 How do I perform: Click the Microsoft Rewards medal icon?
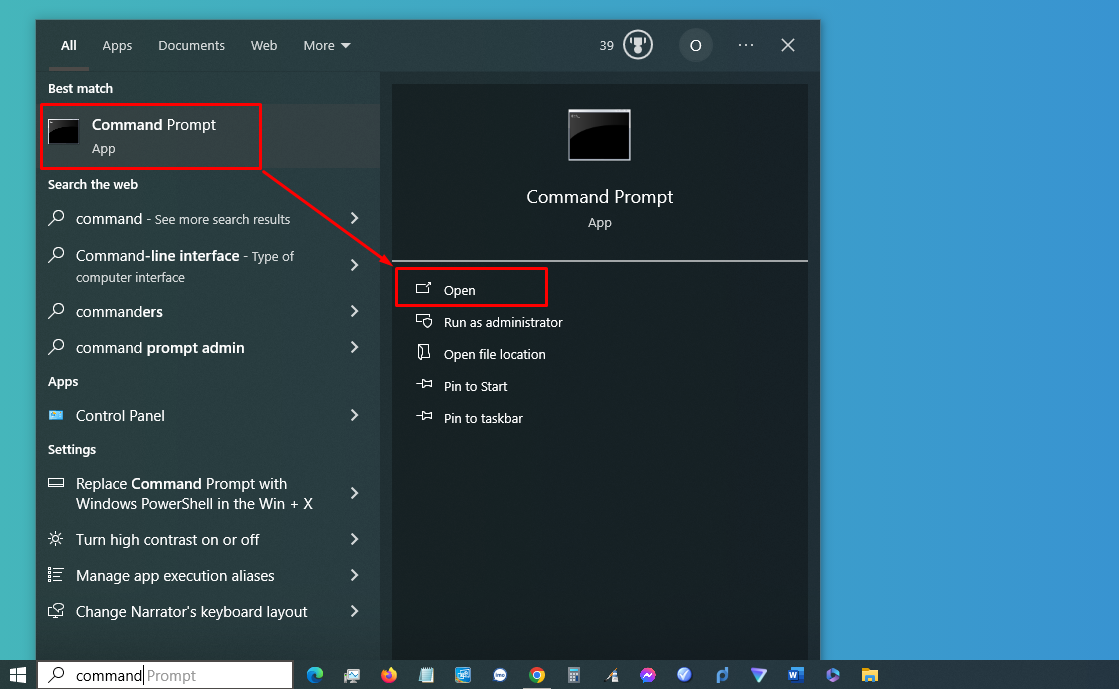pos(637,44)
